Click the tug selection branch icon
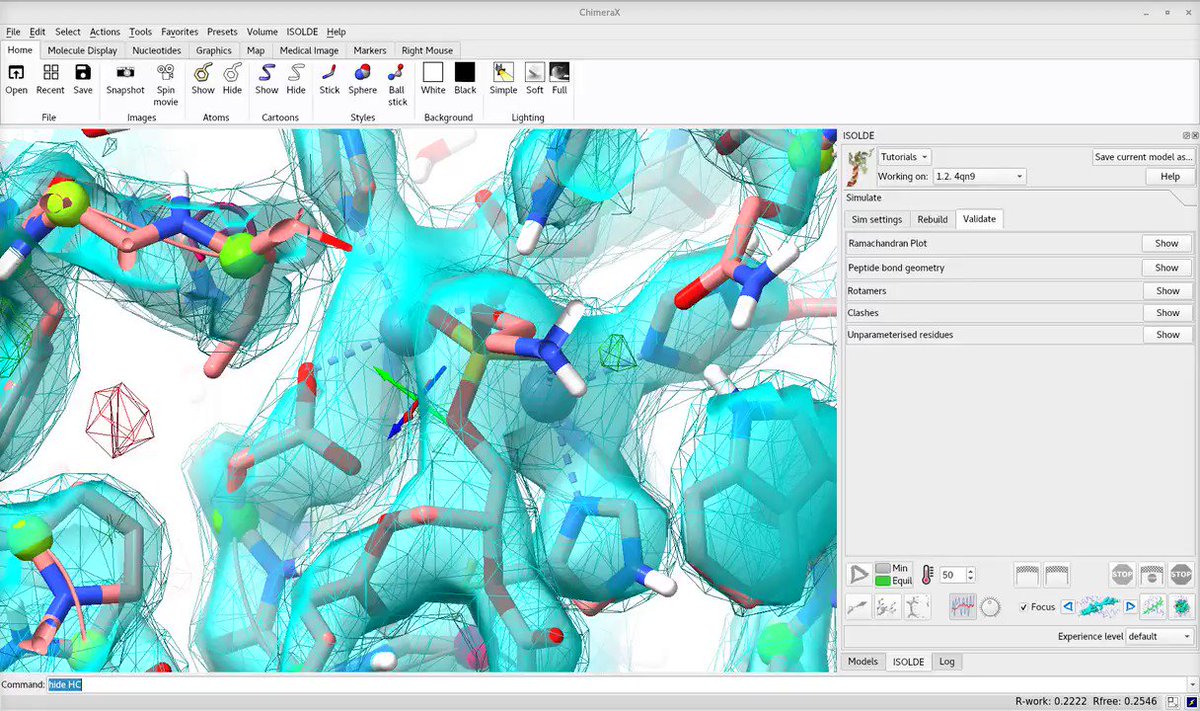The height and width of the screenshot is (711, 1200). pyautogui.click(x=916, y=607)
